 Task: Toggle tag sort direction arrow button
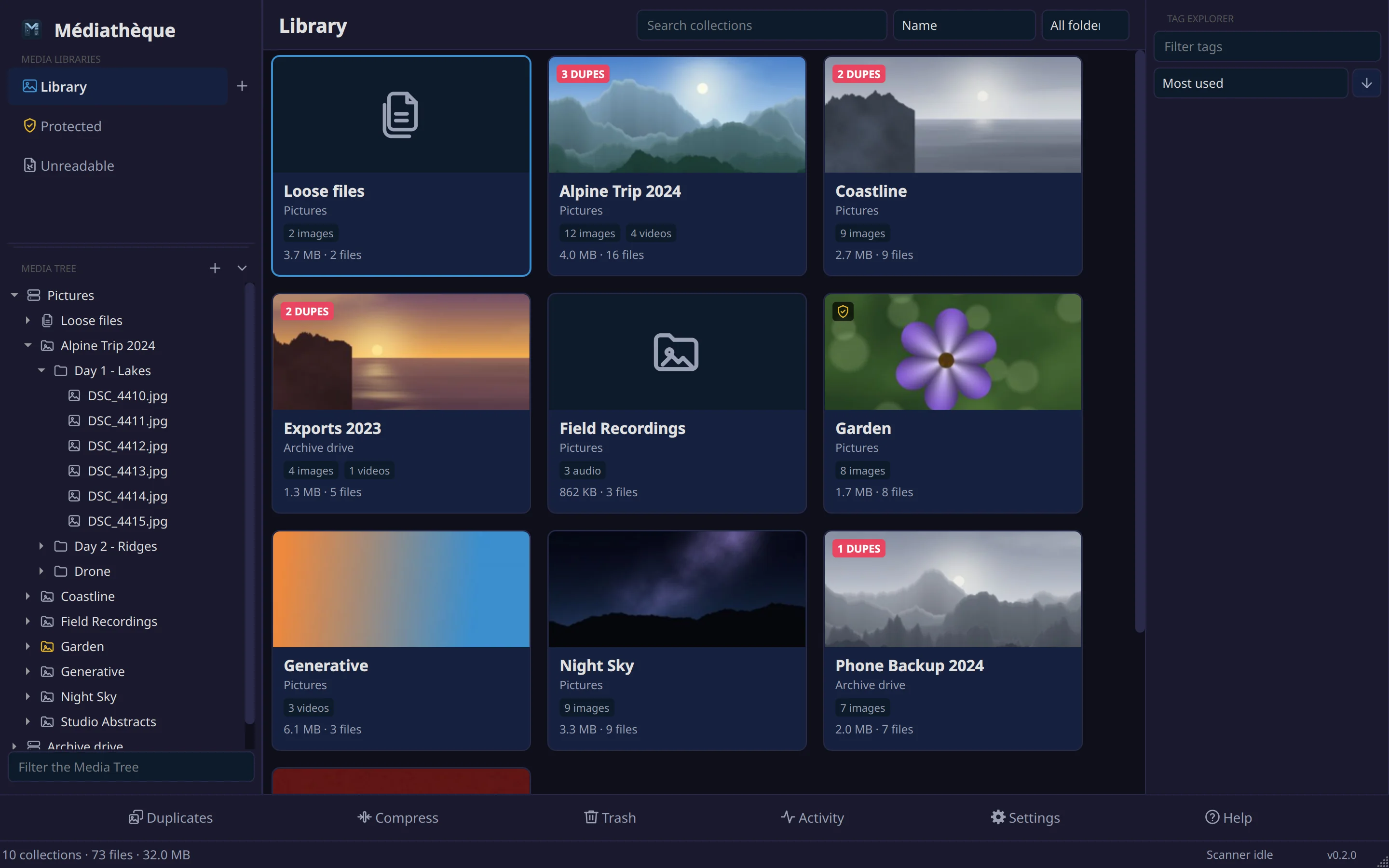coord(1367,83)
